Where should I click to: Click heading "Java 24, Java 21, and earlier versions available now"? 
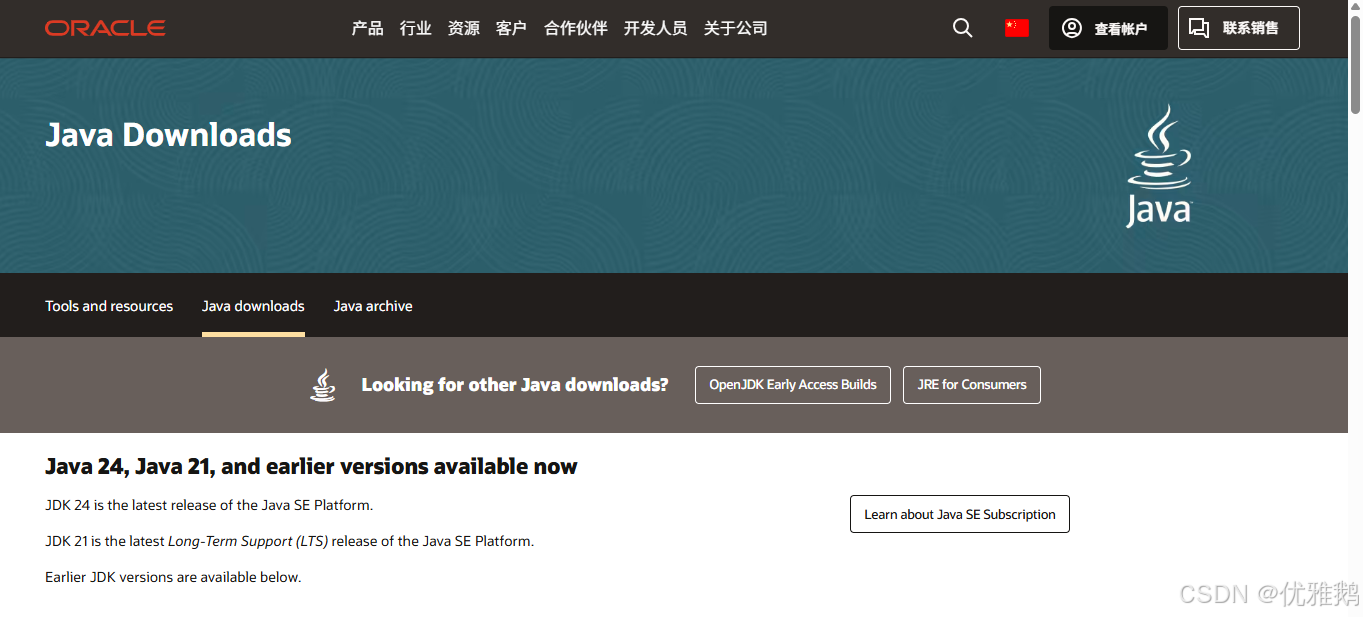tap(311, 467)
